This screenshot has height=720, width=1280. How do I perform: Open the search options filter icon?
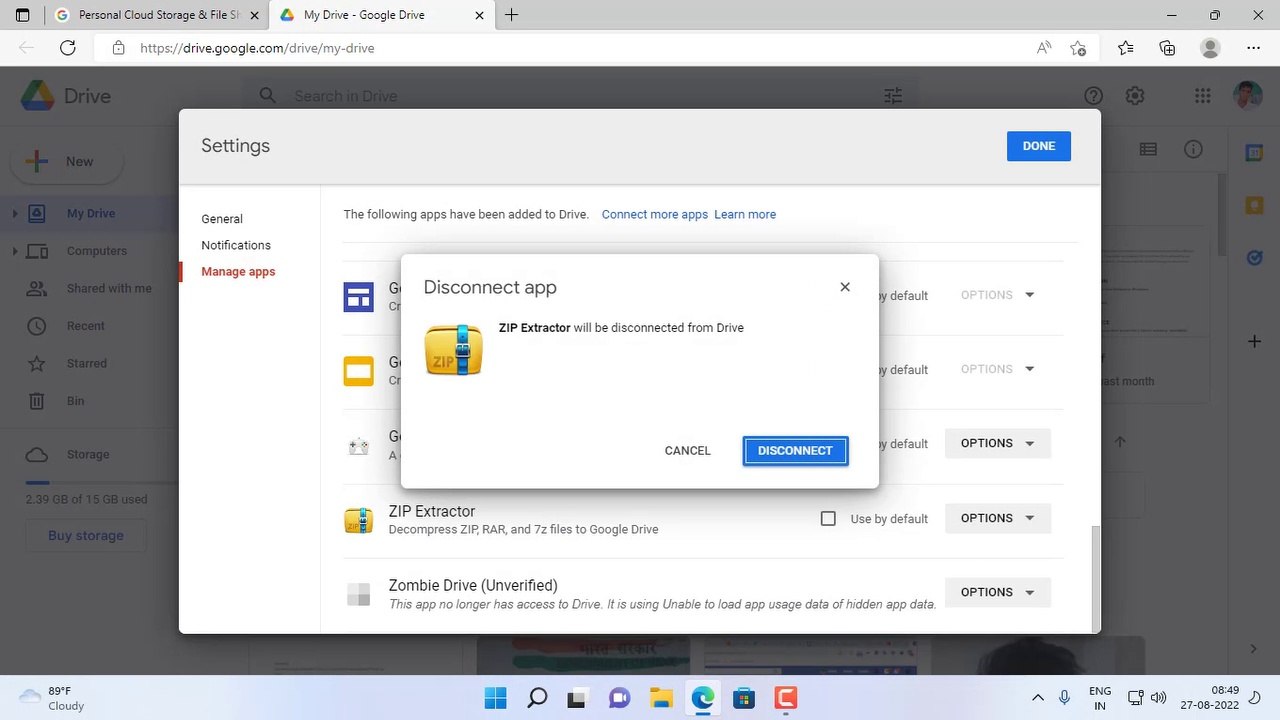click(893, 96)
